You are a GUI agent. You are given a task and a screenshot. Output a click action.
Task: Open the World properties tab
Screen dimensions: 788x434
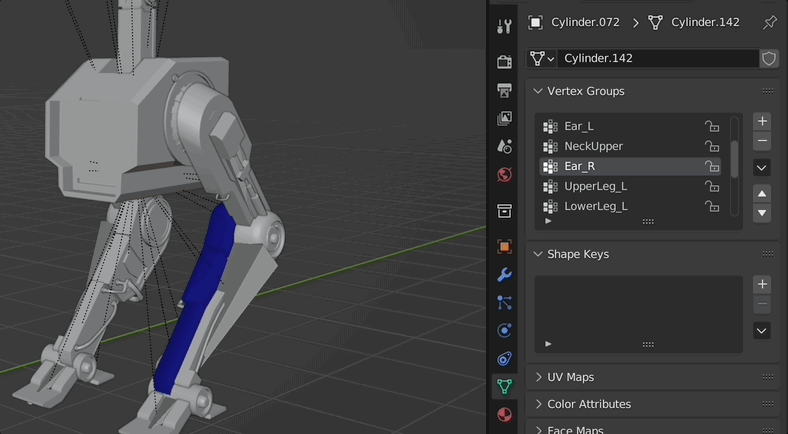[x=504, y=175]
